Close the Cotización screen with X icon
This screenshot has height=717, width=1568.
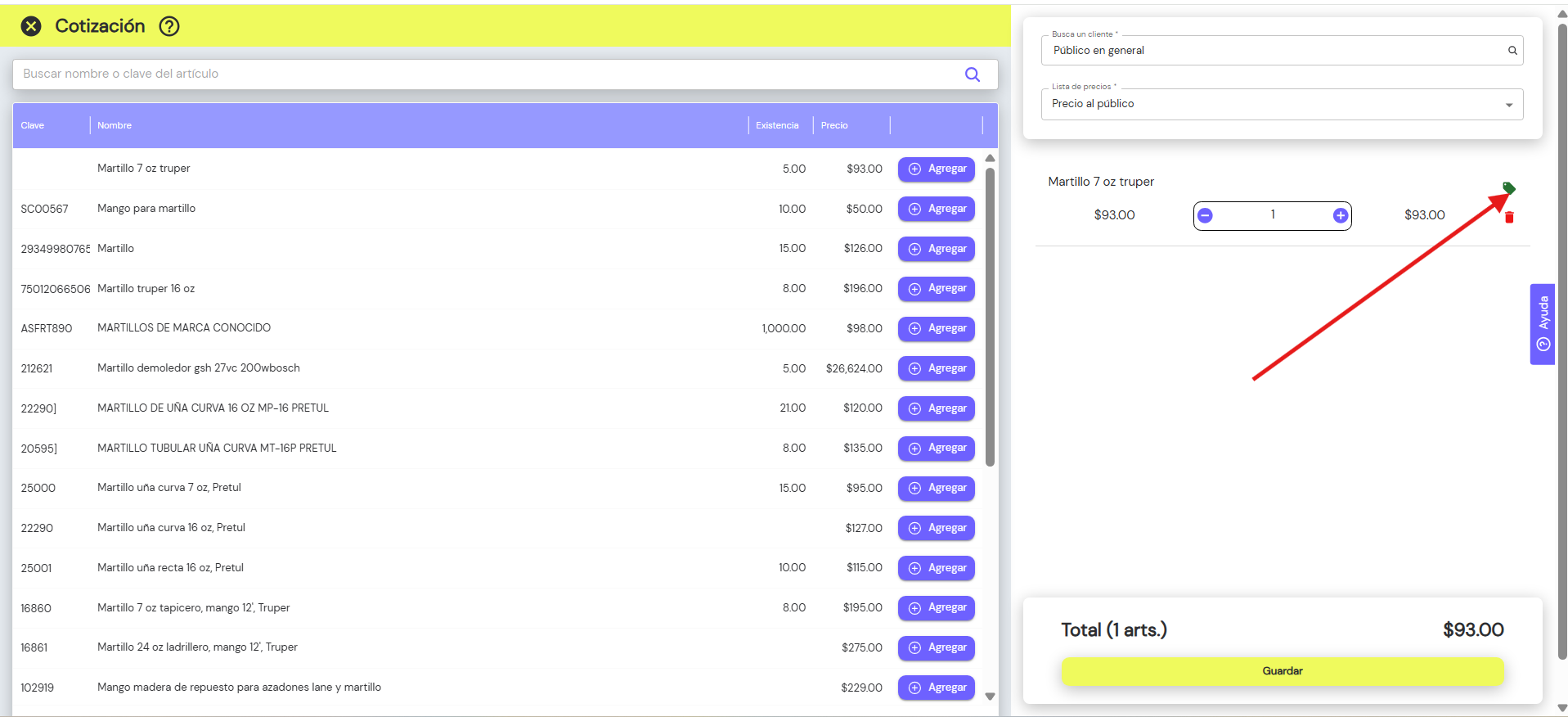tap(31, 26)
